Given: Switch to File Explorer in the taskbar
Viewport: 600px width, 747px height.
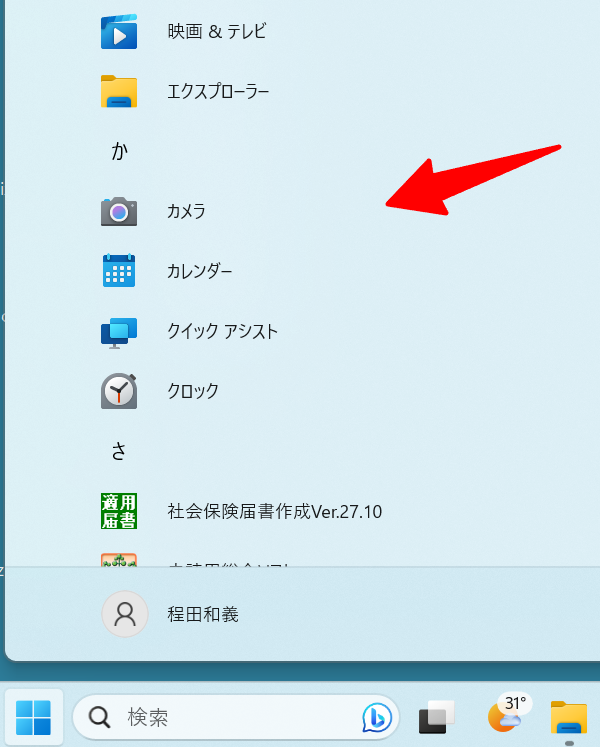Looking at the screenshot, I should [x=569, y=717].
